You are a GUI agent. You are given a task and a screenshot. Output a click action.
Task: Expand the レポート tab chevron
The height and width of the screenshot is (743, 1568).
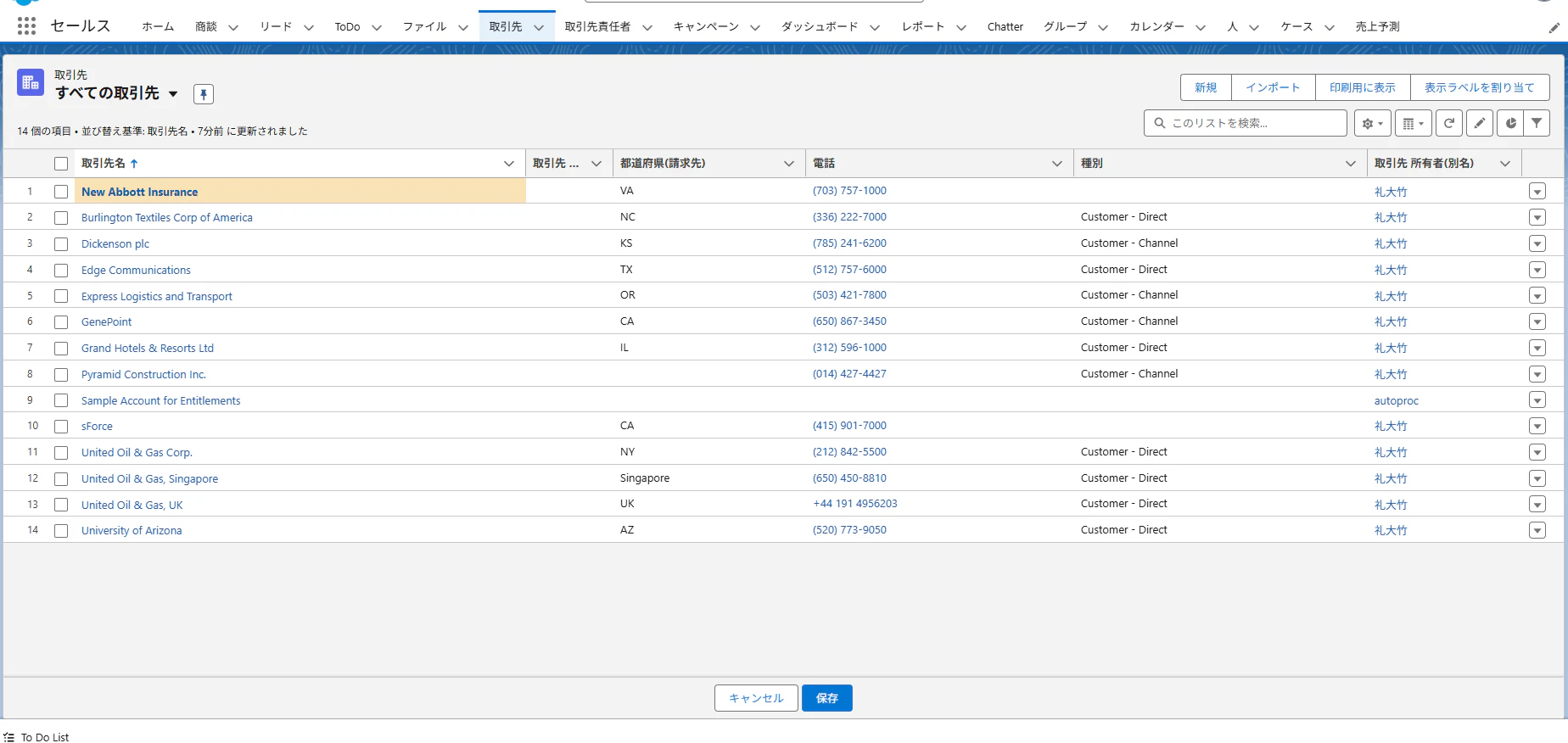click(x=961, y=27)
